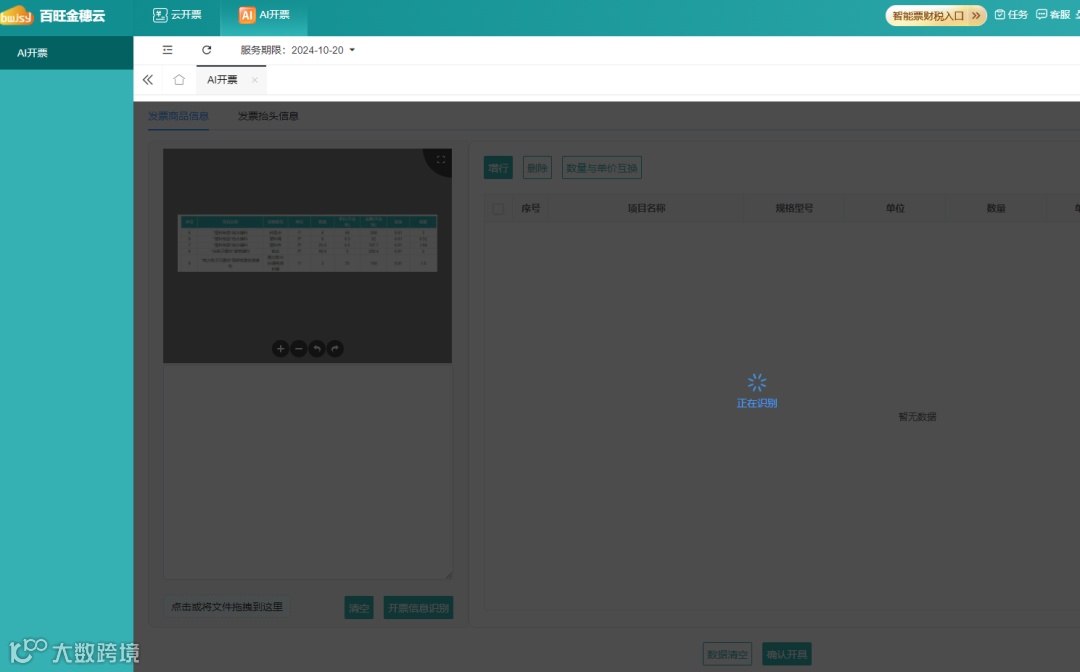Click the 规格型号 column header
Viewport: 1080px width, 672px height.
[x=794, y=208]
